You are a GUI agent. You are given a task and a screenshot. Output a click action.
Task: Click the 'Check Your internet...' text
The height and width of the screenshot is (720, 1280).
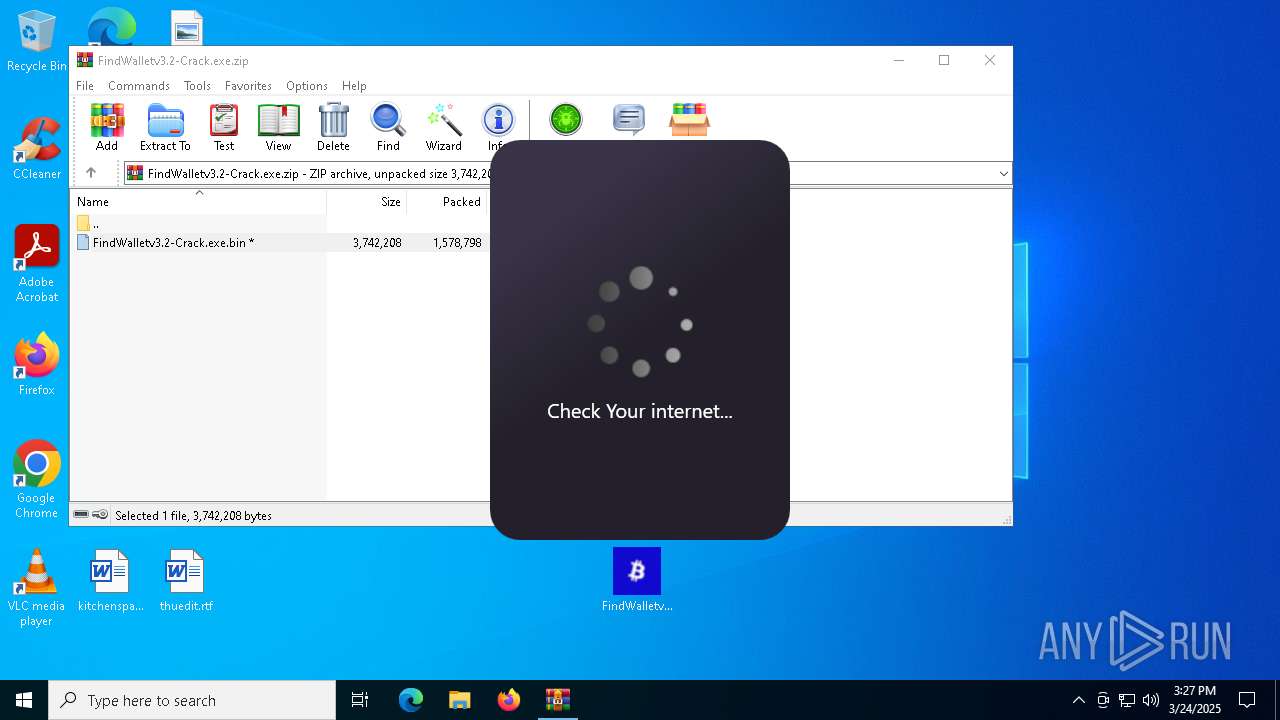640,411
